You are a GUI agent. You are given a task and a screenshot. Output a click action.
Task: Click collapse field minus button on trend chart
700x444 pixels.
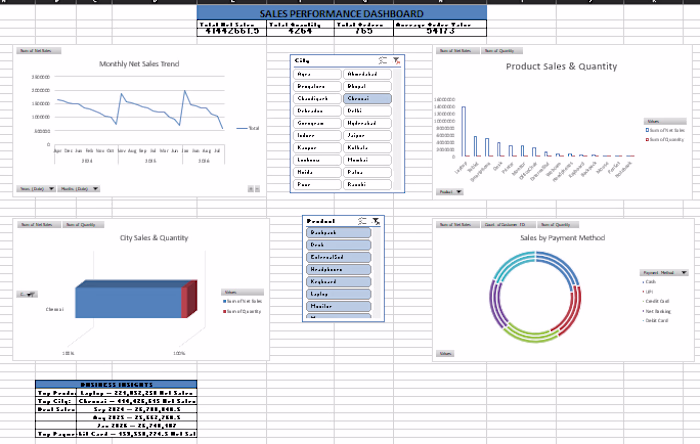[x=257, y=189]
